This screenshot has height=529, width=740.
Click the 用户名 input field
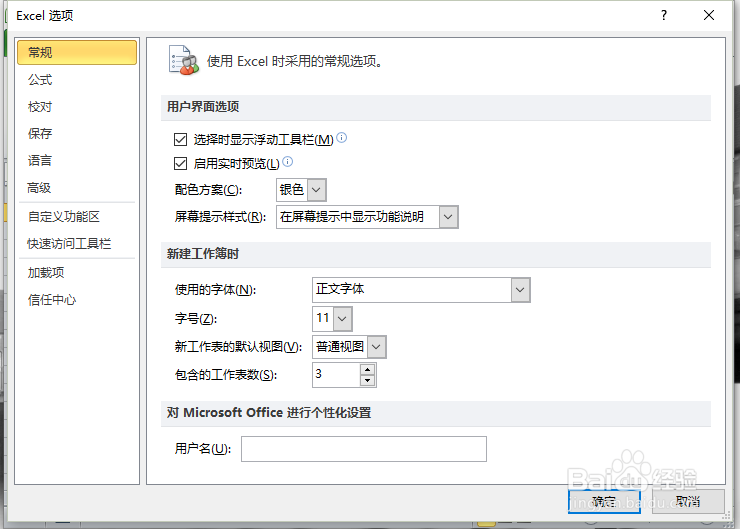363,449
